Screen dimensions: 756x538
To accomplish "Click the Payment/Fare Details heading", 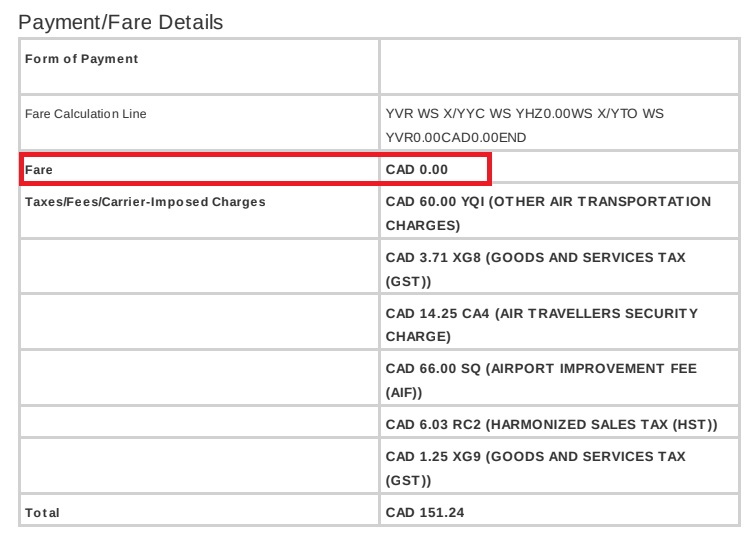I will click(121, 21).
